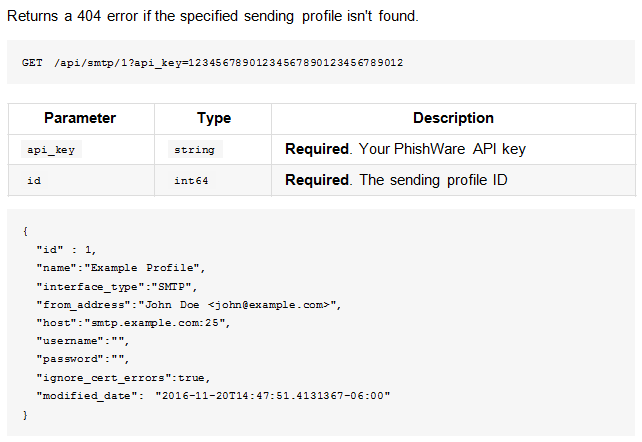Select the id parameter cell
This screenshot has width=642, height=442.
tap(34, 180)
